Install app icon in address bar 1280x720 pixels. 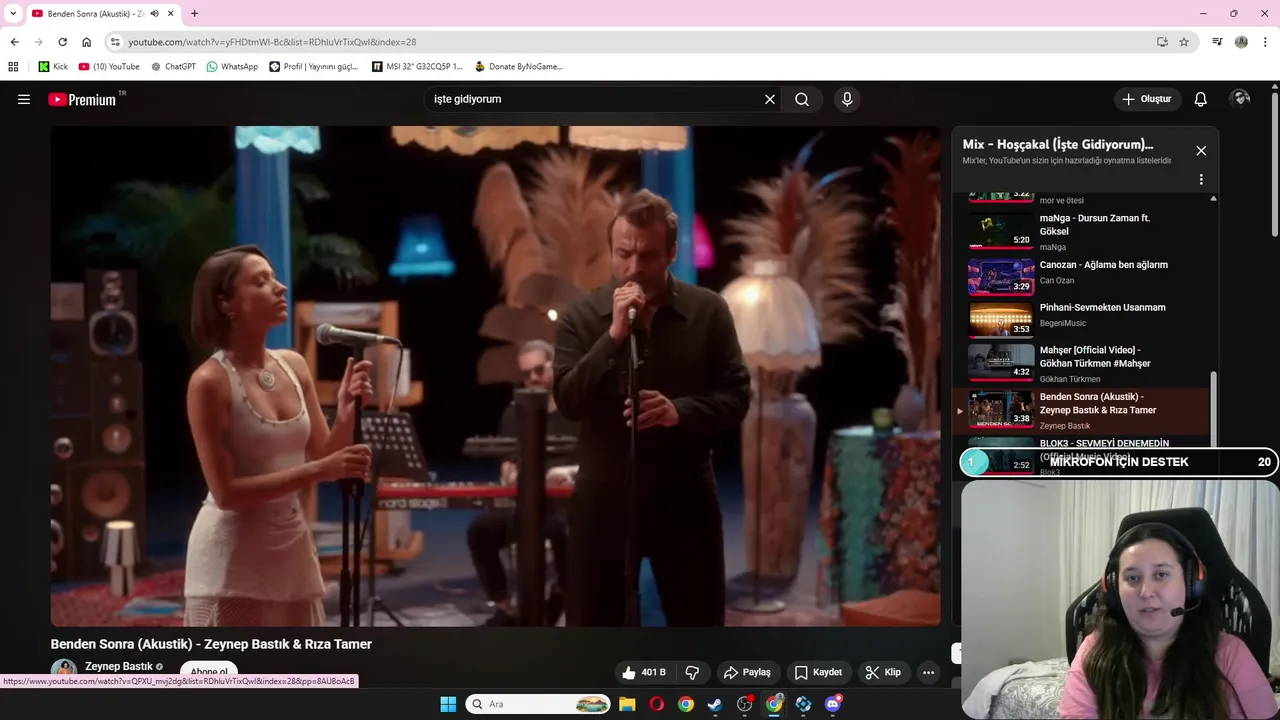(x=1162, y=42)
